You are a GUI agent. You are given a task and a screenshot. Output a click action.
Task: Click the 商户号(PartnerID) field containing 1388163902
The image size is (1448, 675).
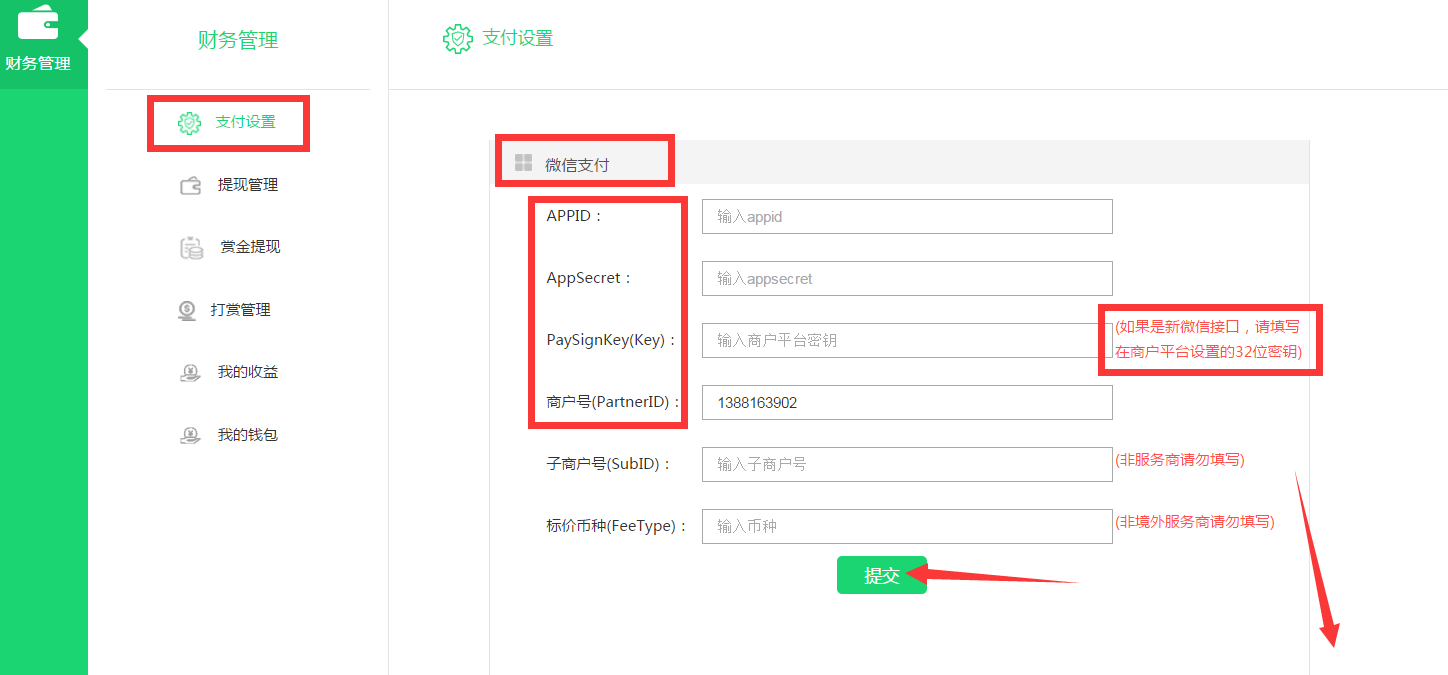[x=907, y=403]
